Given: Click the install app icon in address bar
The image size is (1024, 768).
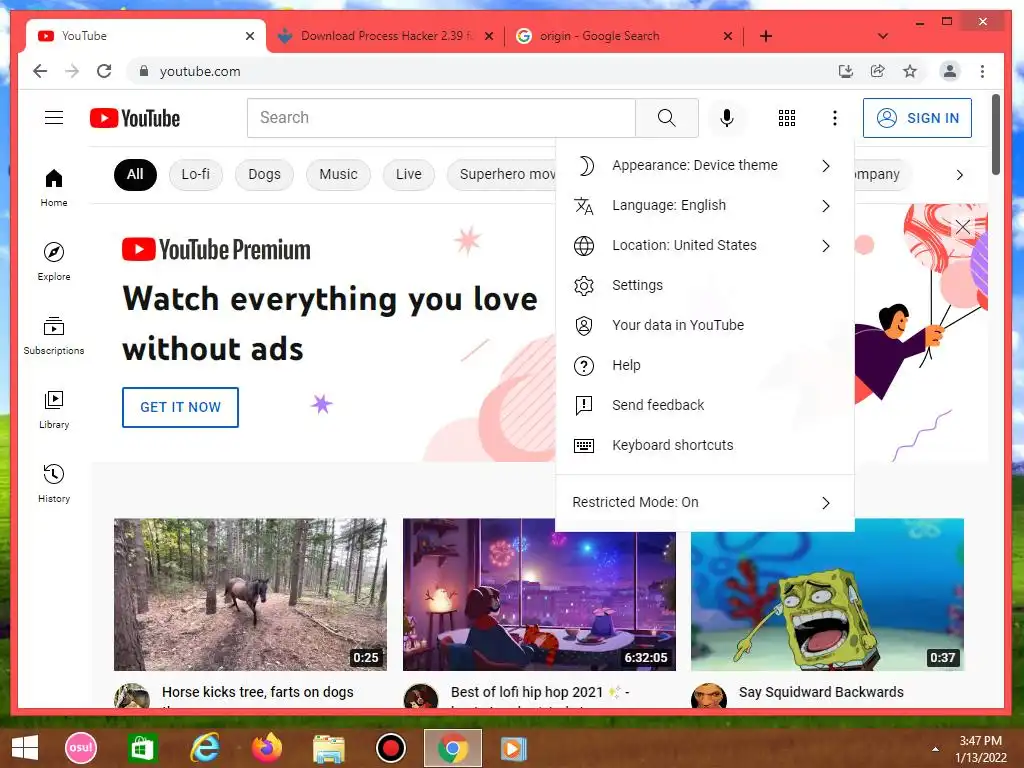Looking at the screenshot, I should point(846,71).
